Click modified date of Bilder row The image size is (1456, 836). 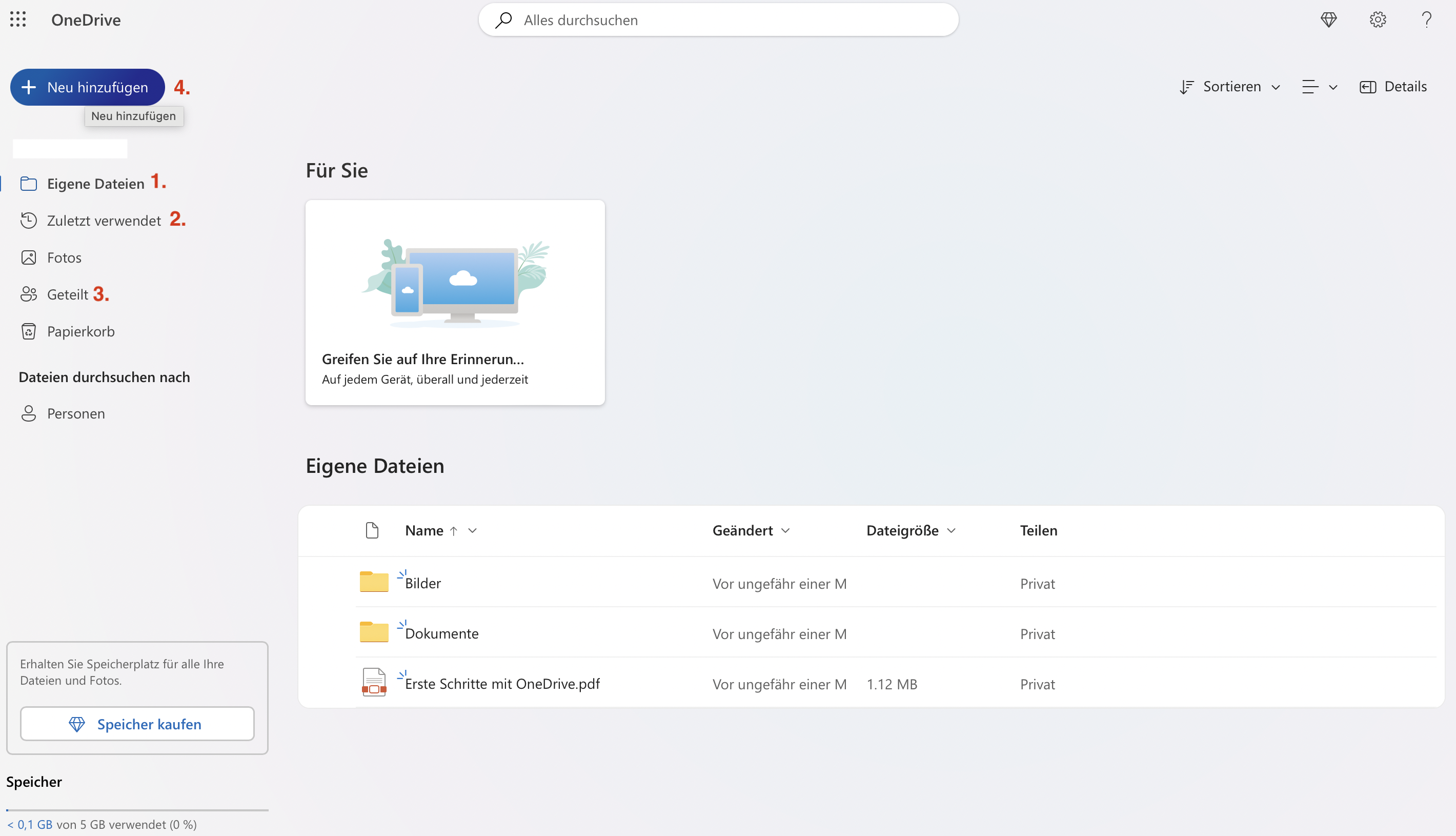779,584
